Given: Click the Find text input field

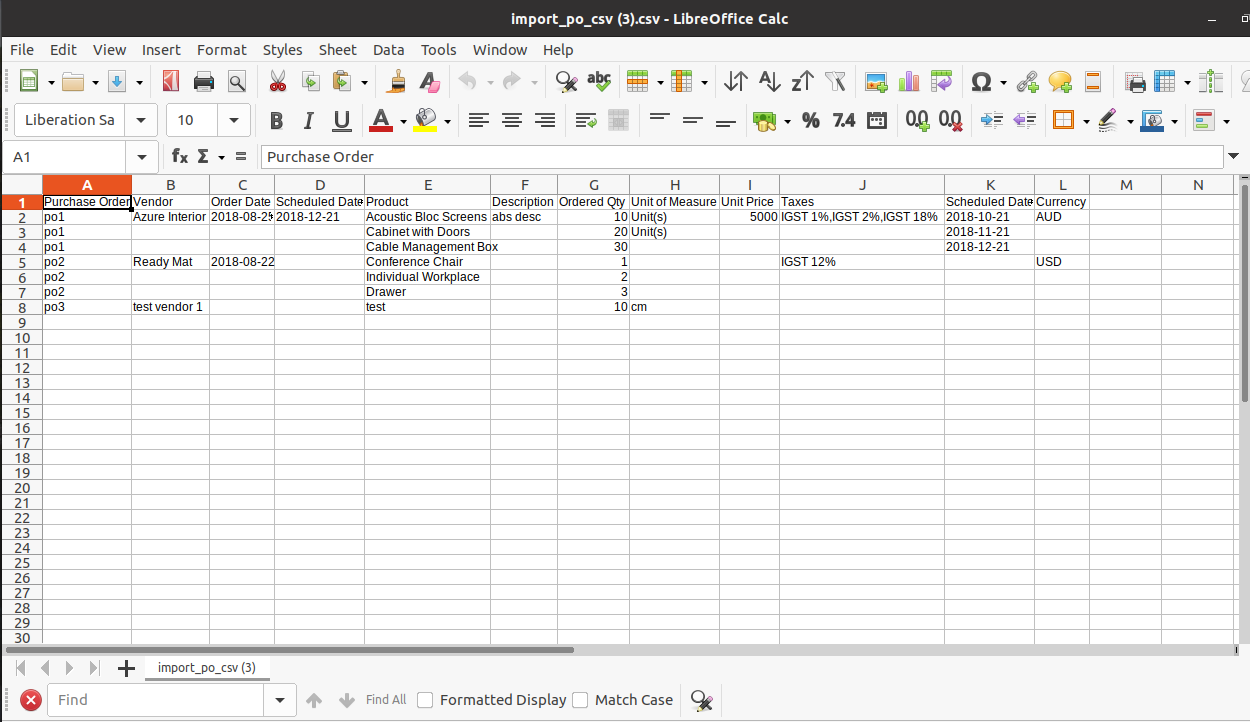Looking at the screenshot, I should [156, 700].
